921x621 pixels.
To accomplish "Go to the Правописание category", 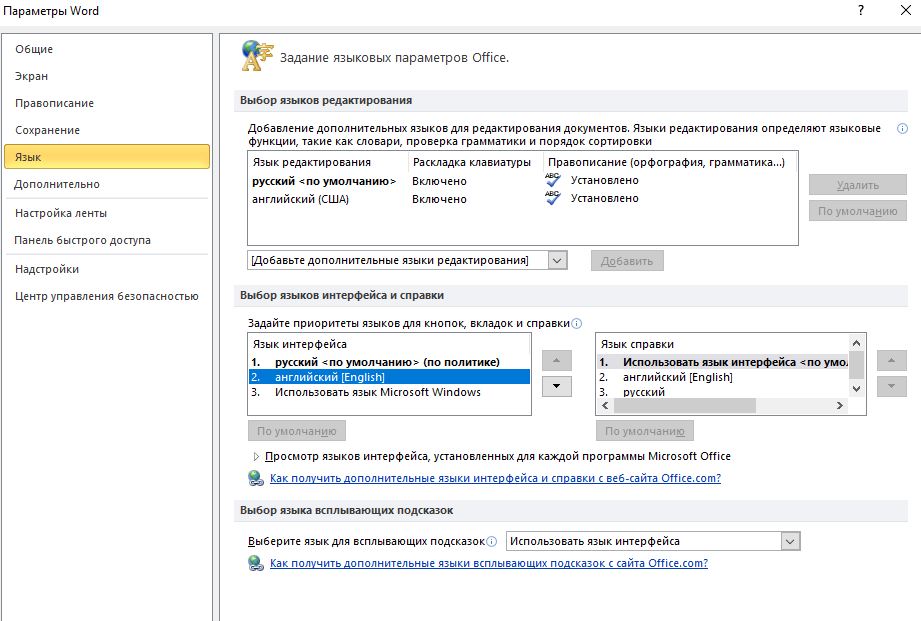I will click(x=106, y=103).
